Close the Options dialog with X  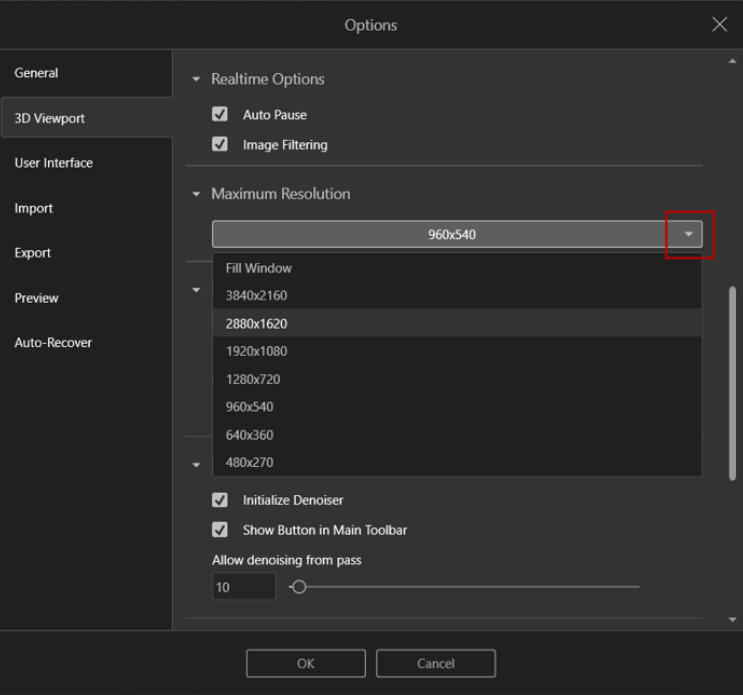tap(719, 25)
